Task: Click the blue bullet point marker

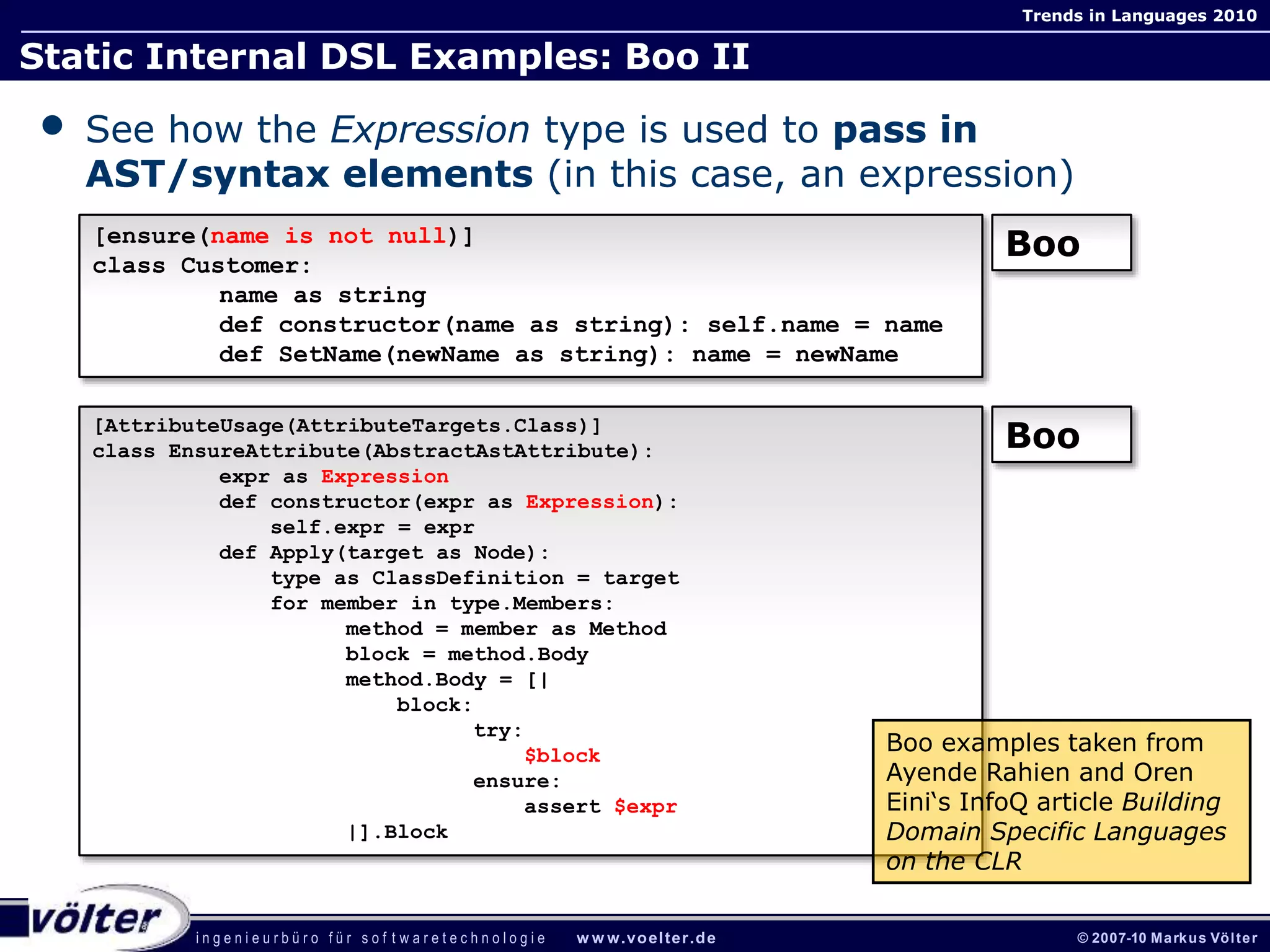Action: click(x=53, y=126)
